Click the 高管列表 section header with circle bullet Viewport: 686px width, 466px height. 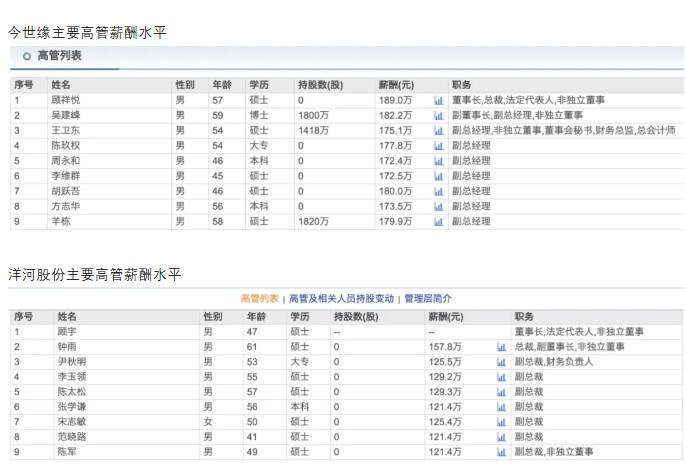point(58,56)
